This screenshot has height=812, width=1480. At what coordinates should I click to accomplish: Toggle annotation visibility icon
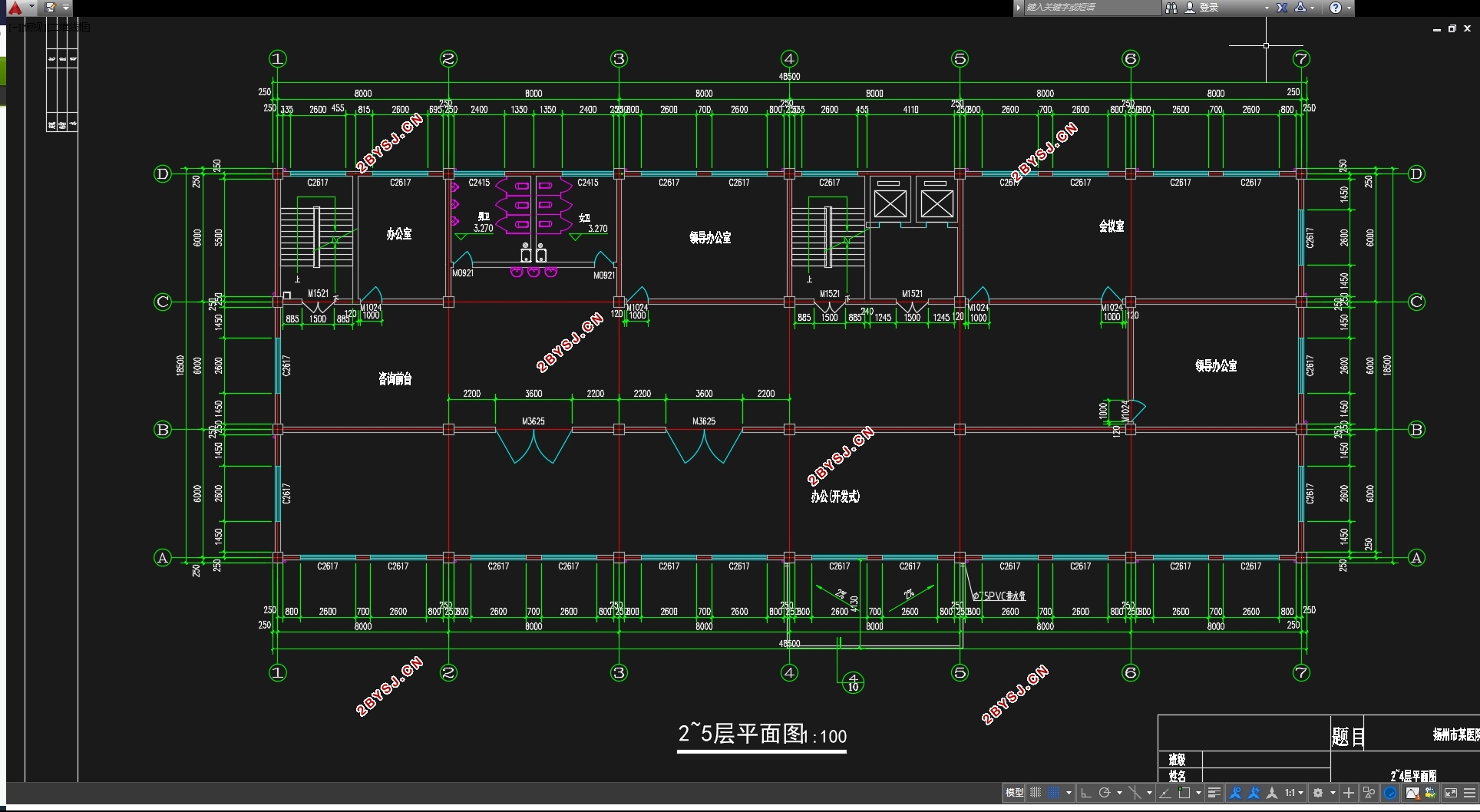[1235, 793]
